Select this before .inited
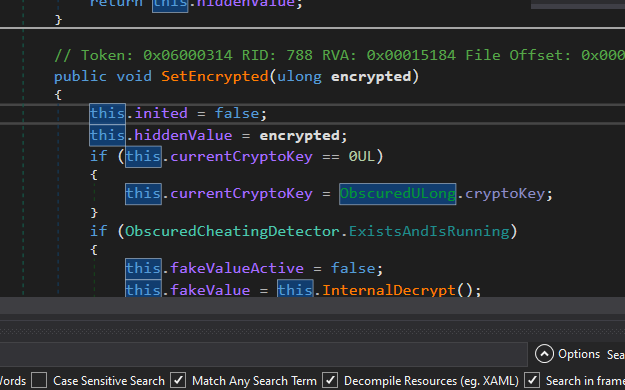Image resolution: width=625 pixels, height=390 pixels. point(108,113)
